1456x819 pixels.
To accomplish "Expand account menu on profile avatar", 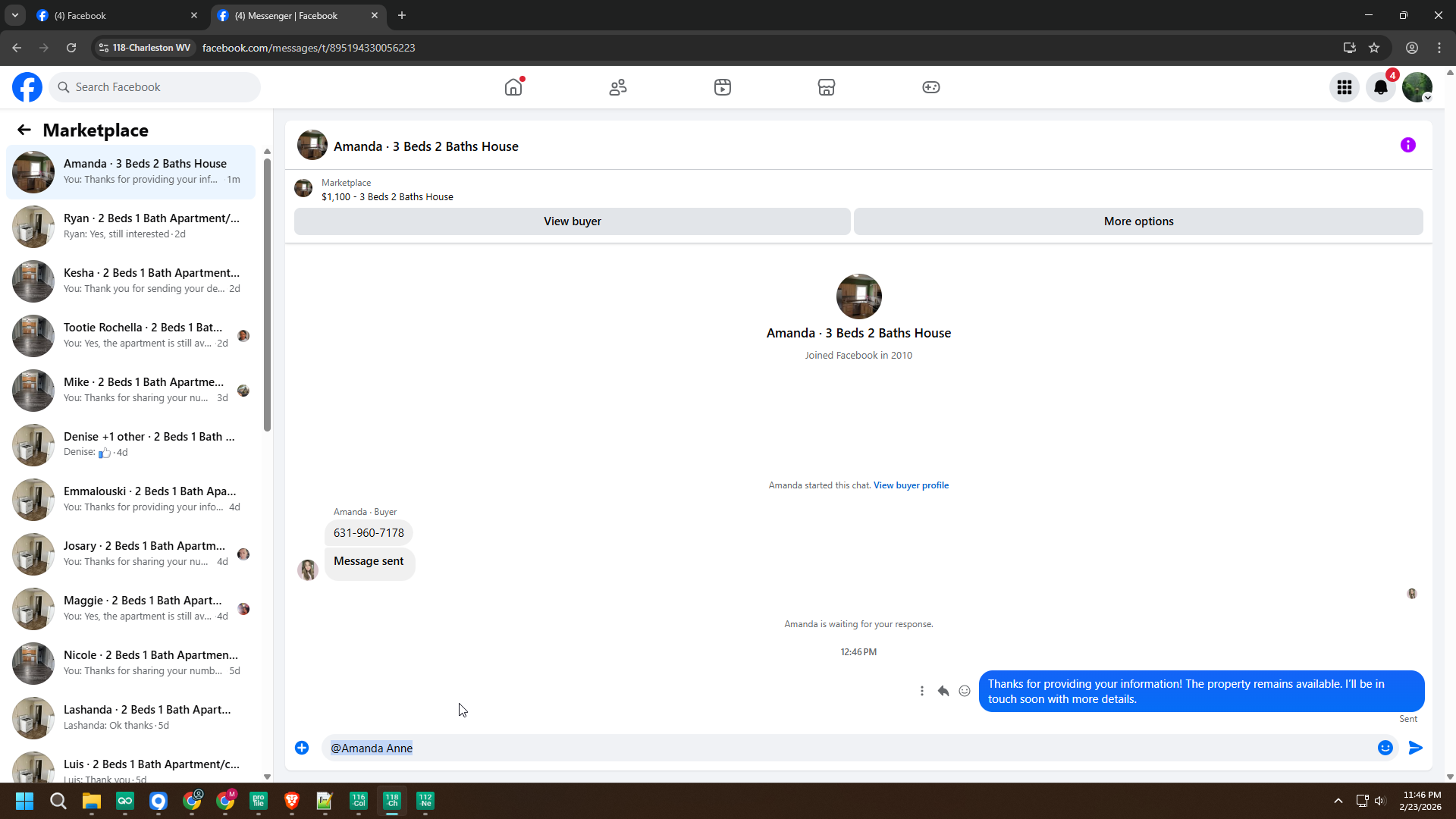I will (1417, 87).
